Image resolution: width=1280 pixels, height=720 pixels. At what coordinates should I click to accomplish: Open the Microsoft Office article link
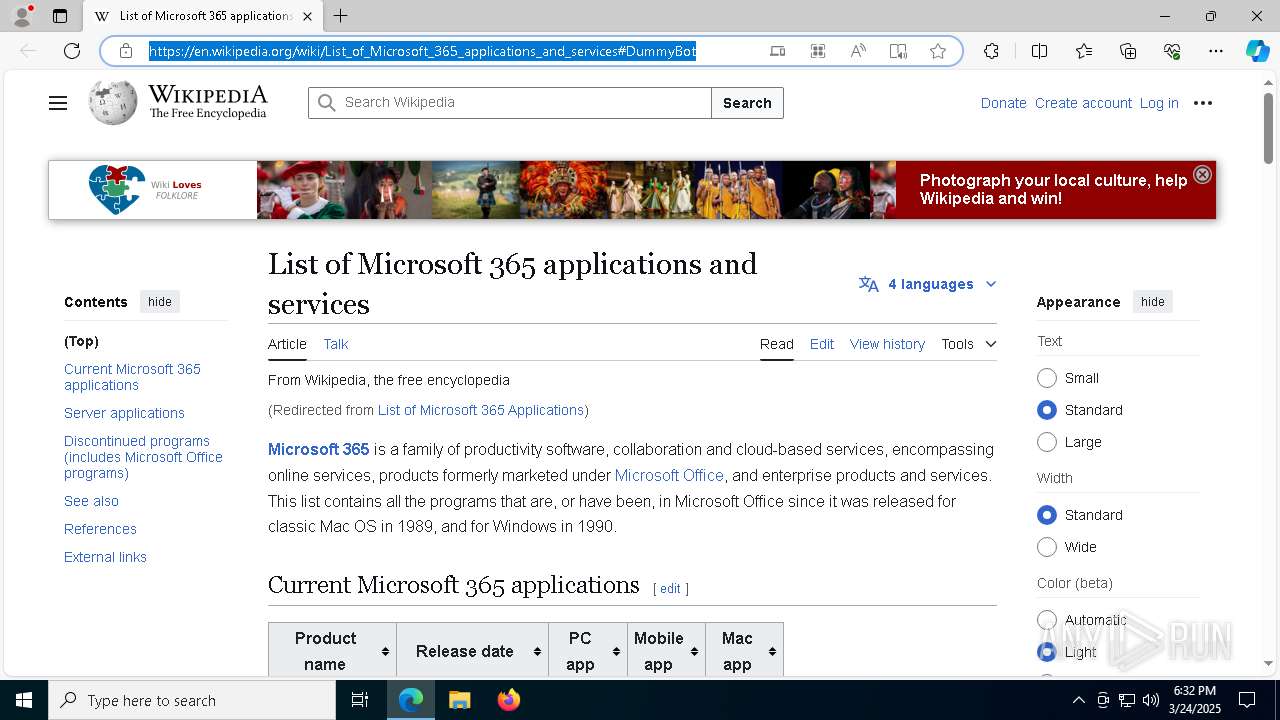(669, 475)
